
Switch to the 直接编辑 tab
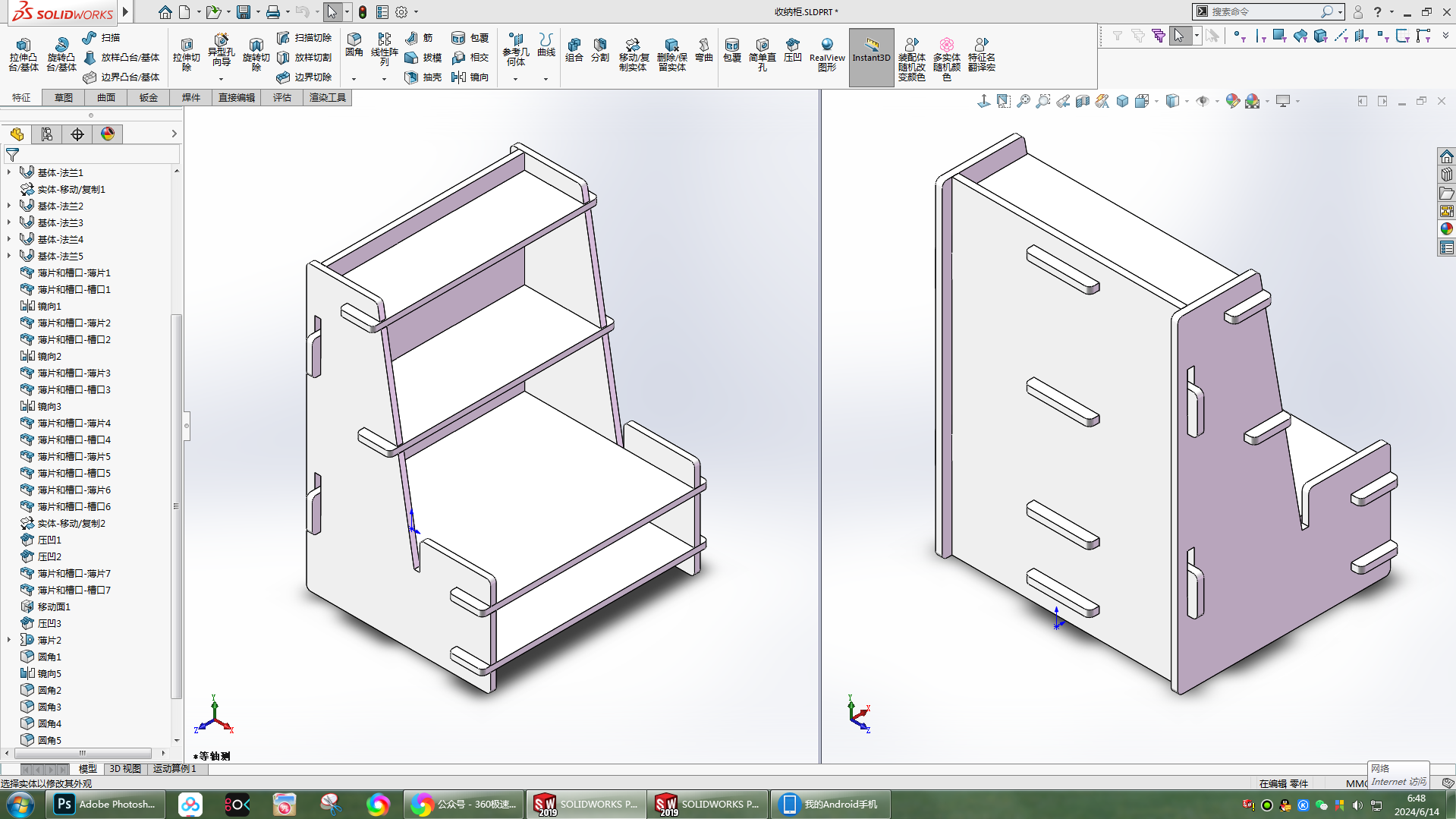click(237, 97)
